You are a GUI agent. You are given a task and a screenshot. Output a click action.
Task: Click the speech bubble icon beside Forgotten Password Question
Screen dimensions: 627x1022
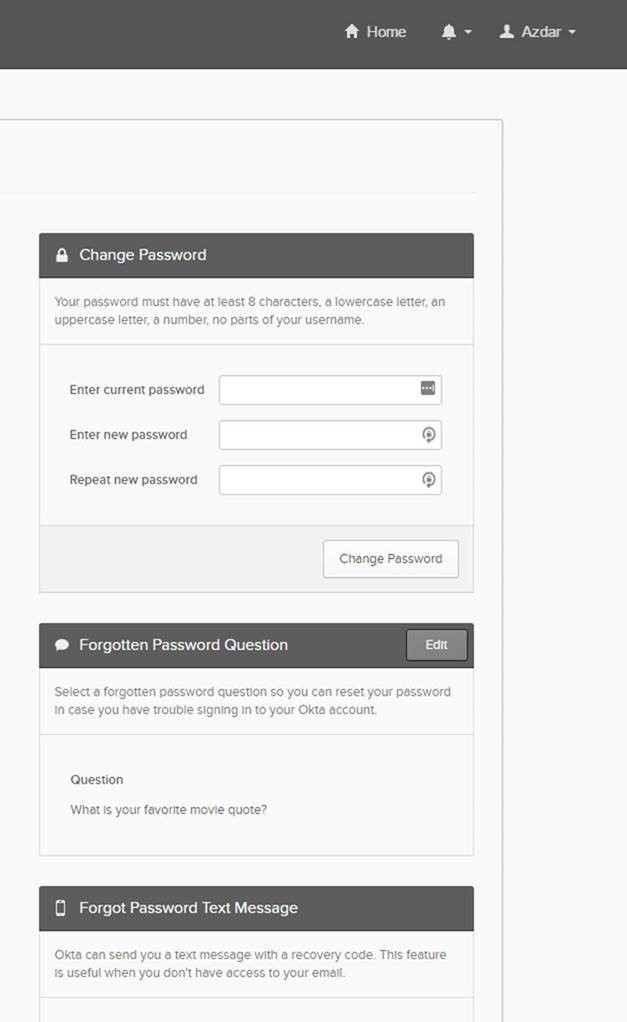tap(62, 645)
